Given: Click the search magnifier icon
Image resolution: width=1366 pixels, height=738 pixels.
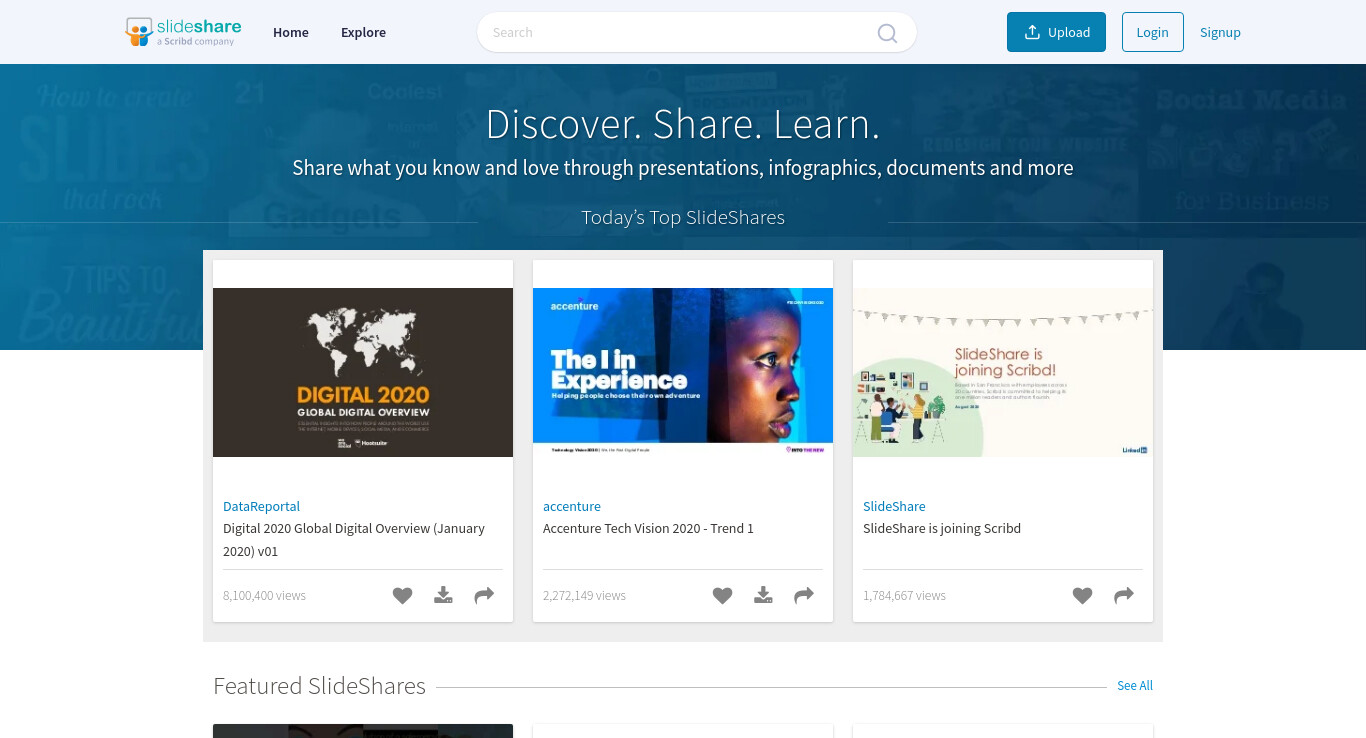Looking at the screenshot, I should tap(887, 33).
